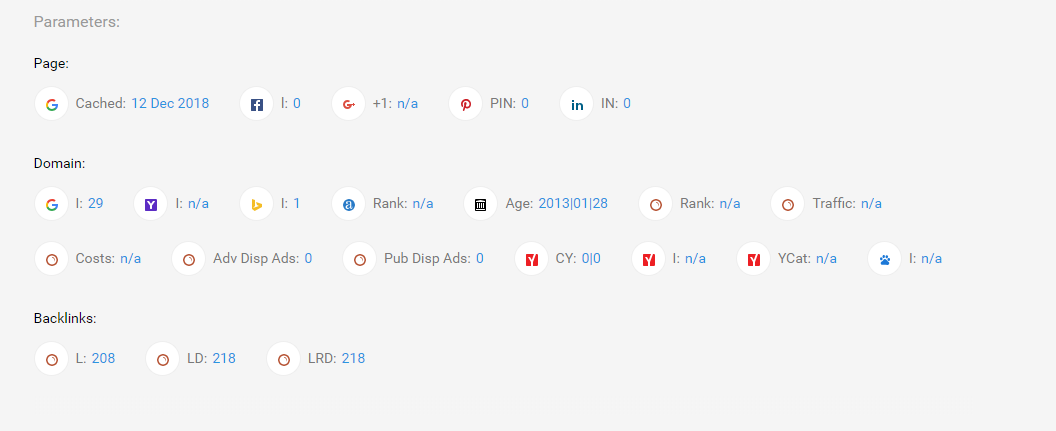Click the Google icon beside Cached
The width and height of the screenshot is (1056, 431).
[51, 104]
